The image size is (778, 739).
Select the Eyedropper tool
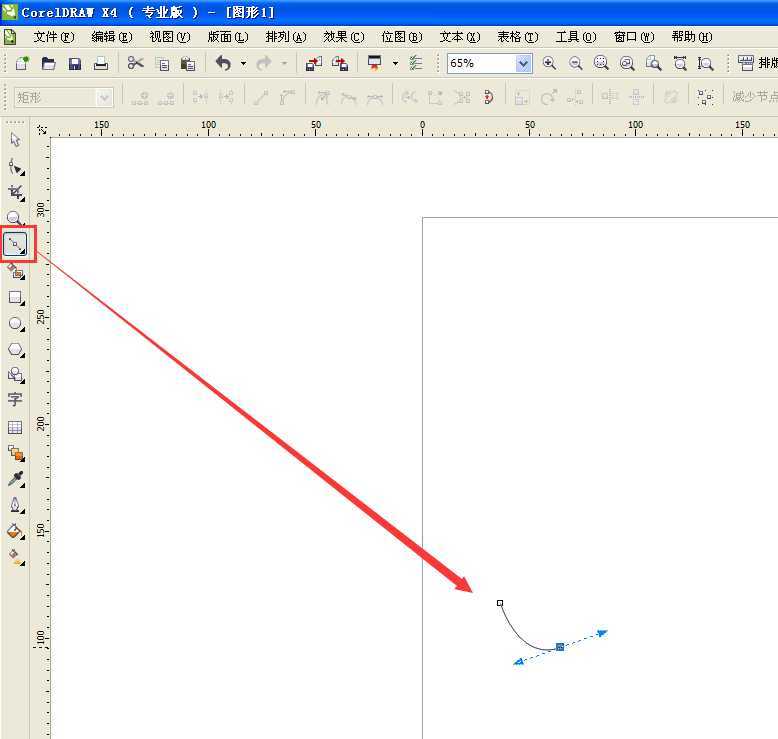pyautogui.click(x=15, y=479)
